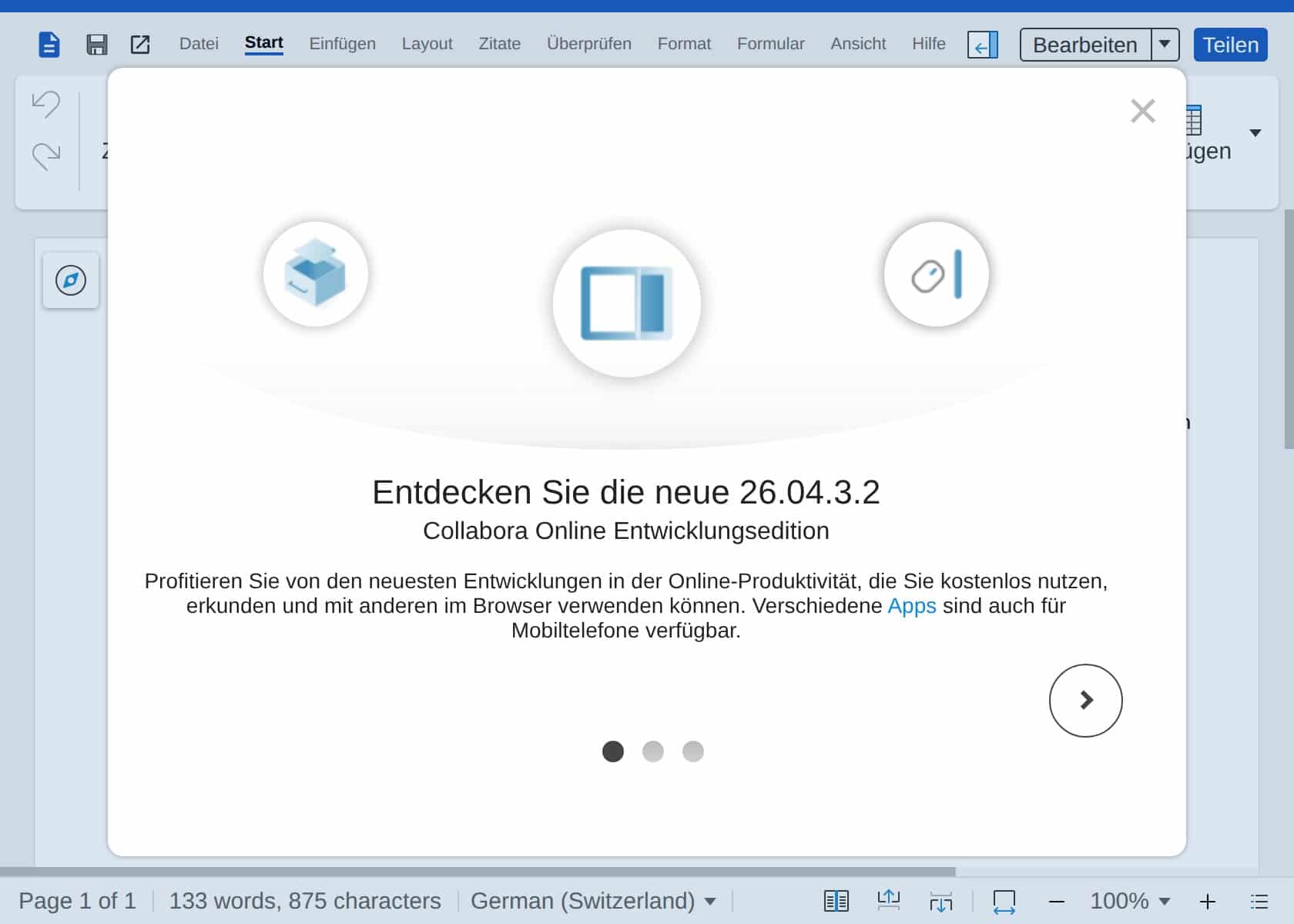Click the Page 1 of 1 status
The image size is (1294, 924).
pos(77,901)
